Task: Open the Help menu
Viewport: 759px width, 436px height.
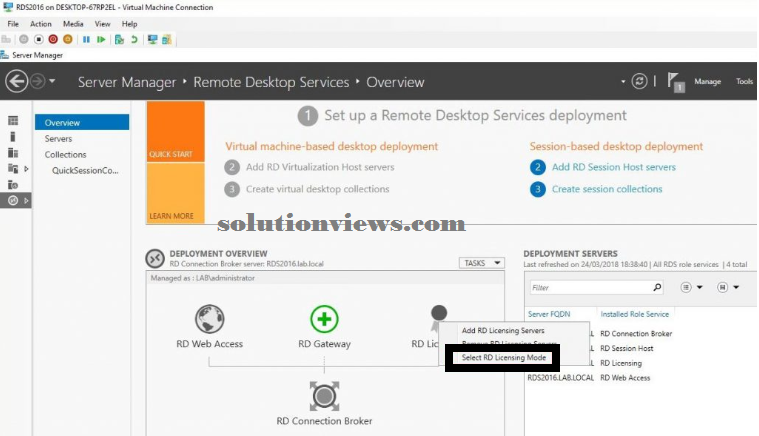Action: click(129, 24)
